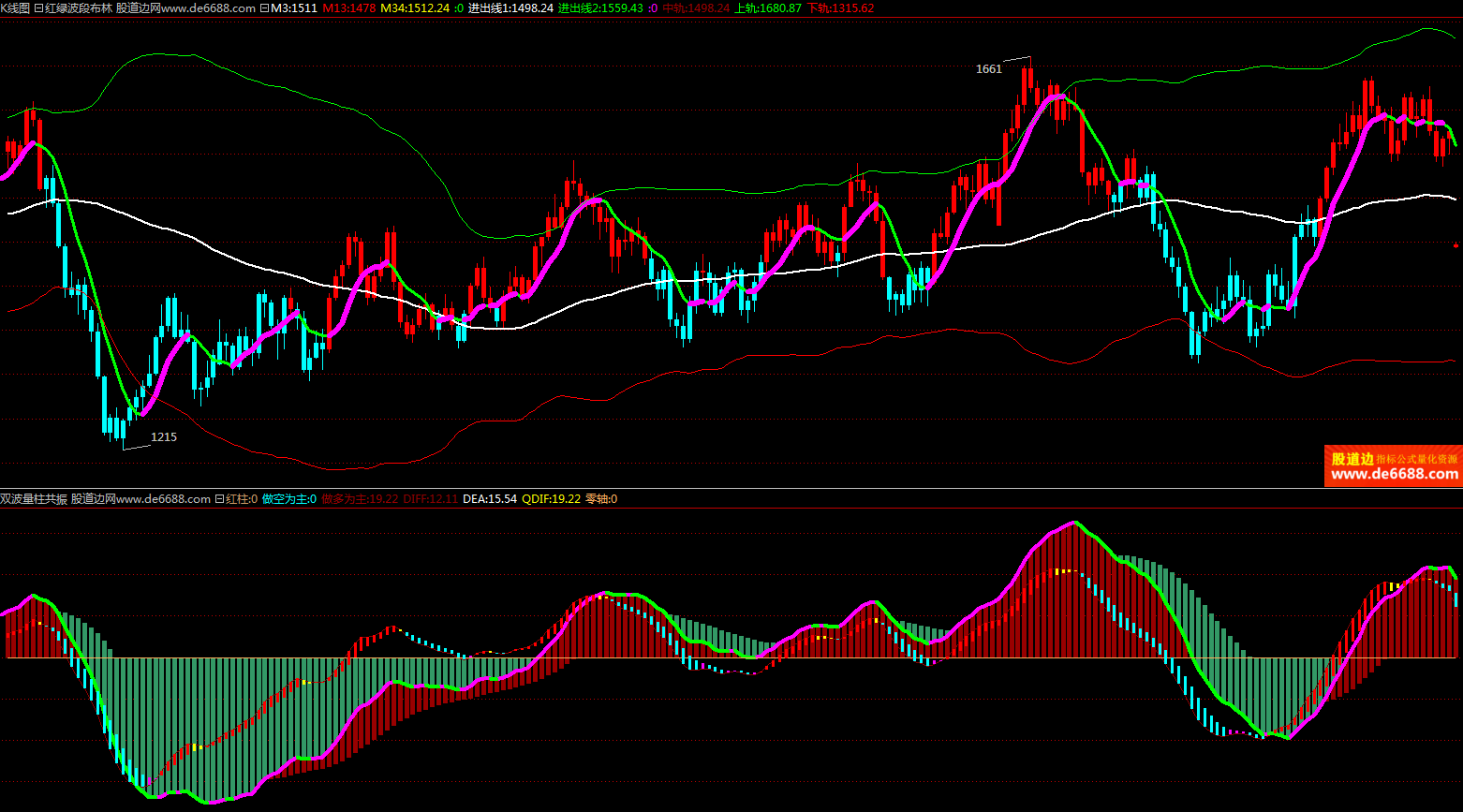1463x812 pixels.
Task: Click the 中轨:1498.24 middle band label
Action: (696, 7)
